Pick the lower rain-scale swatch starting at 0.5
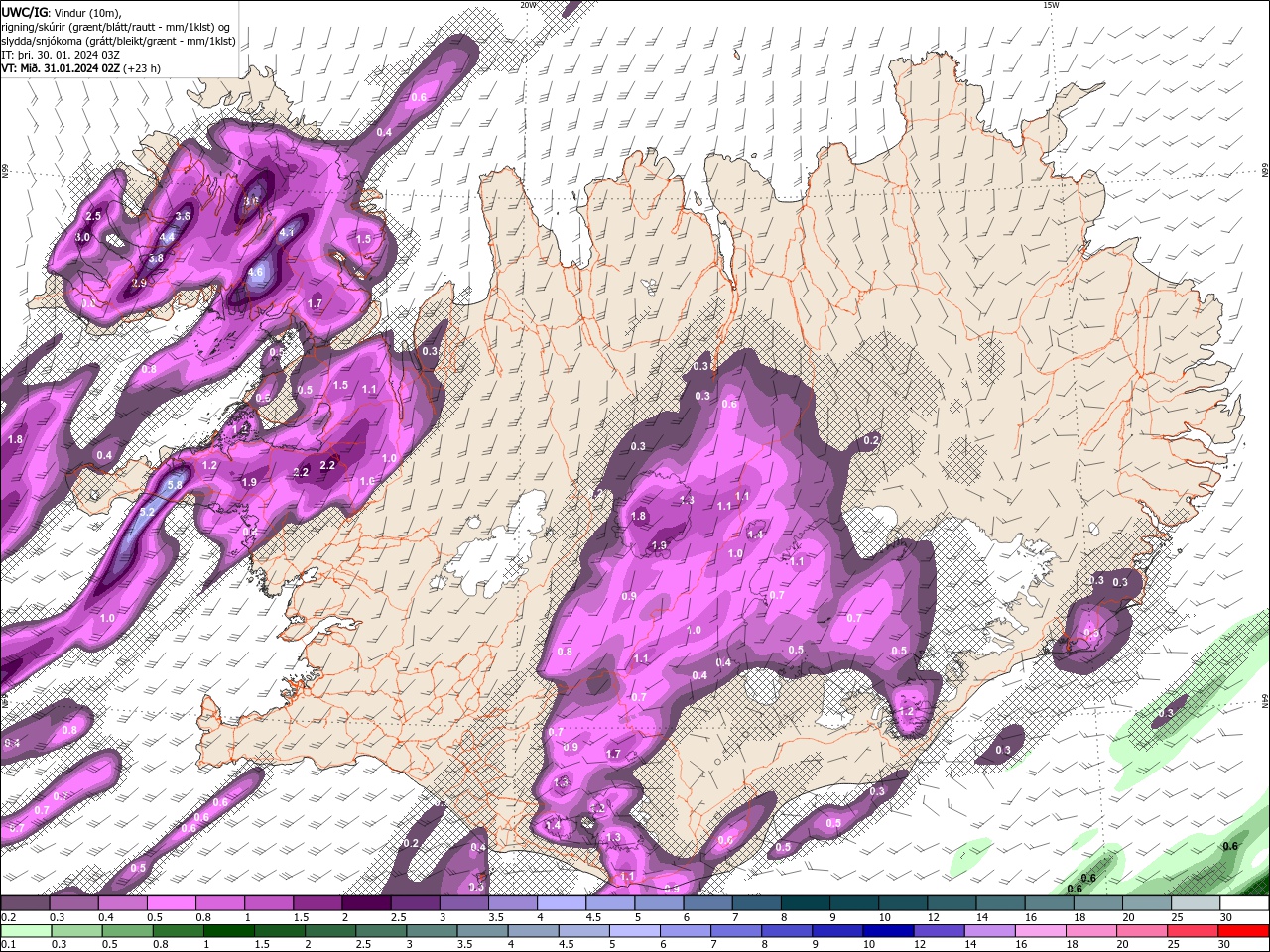 [127, 931]
